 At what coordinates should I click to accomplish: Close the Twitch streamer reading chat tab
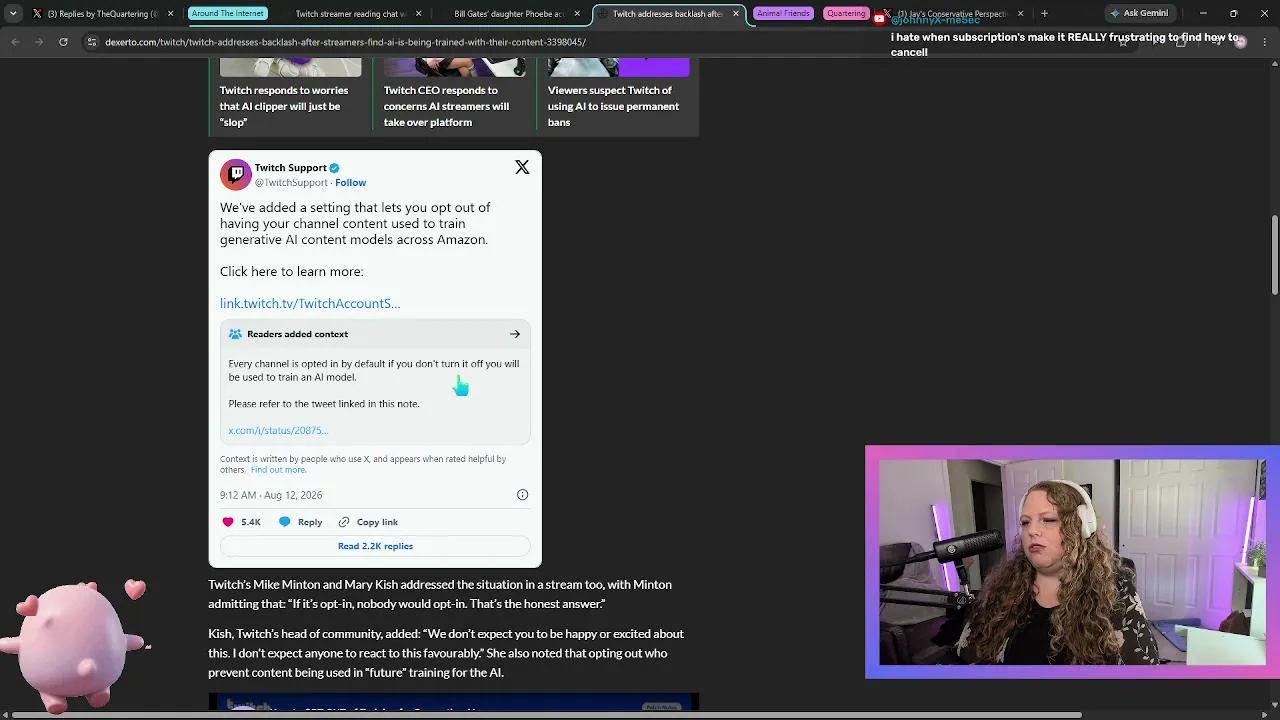click(x=418, y=14)
